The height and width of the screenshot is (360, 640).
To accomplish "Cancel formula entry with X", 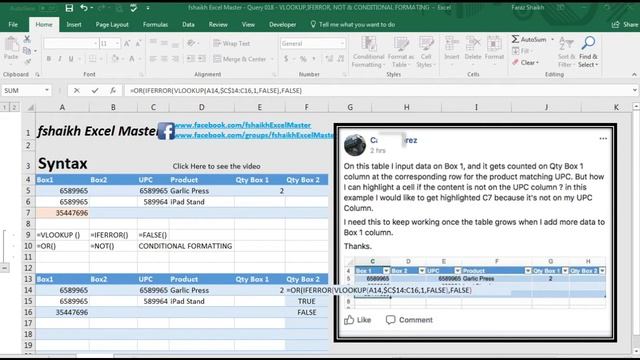I will (x=76, y=91).
